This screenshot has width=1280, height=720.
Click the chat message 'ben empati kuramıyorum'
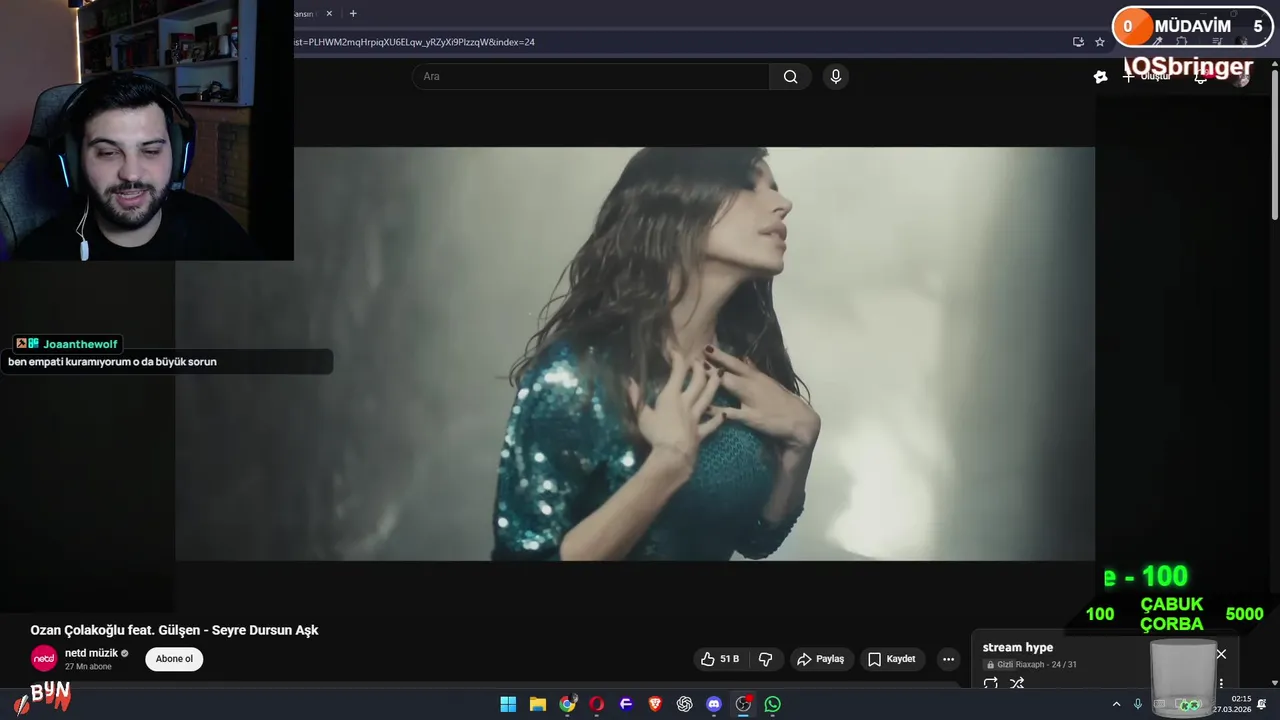tap(69, 362)
